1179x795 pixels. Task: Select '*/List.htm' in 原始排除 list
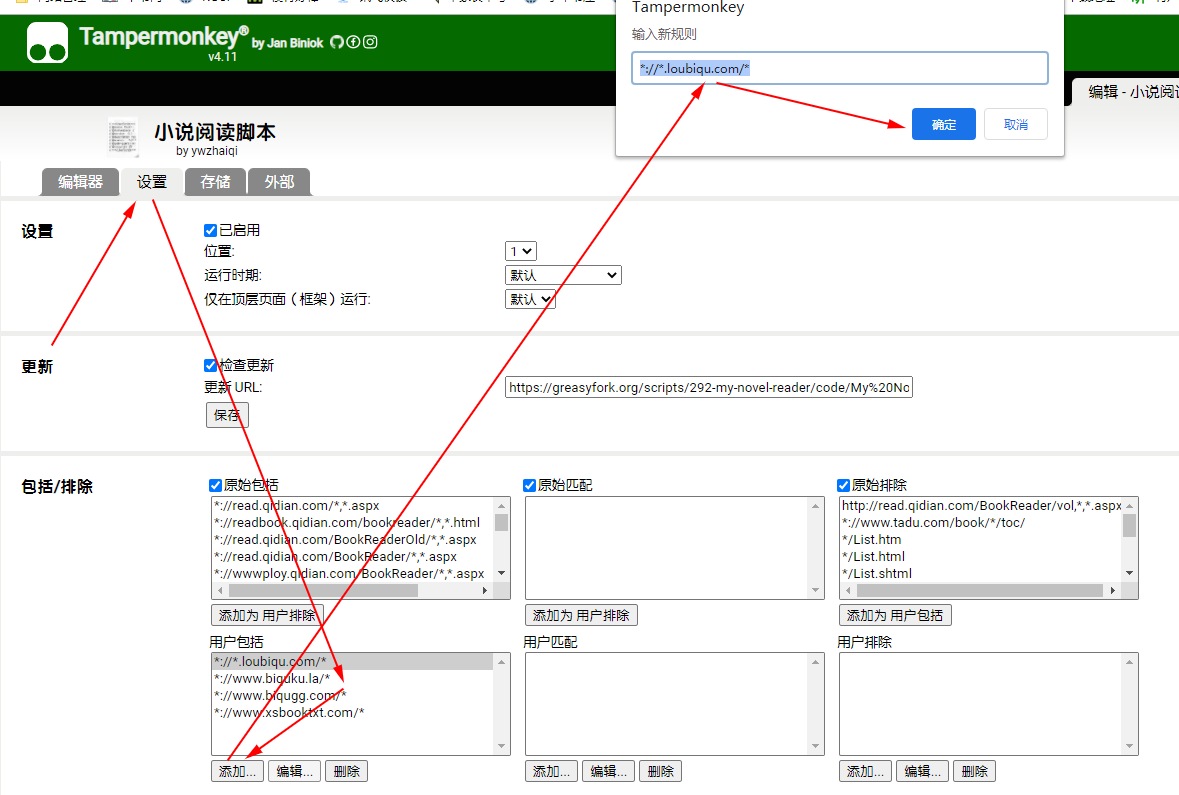click(x=981, y=539)
